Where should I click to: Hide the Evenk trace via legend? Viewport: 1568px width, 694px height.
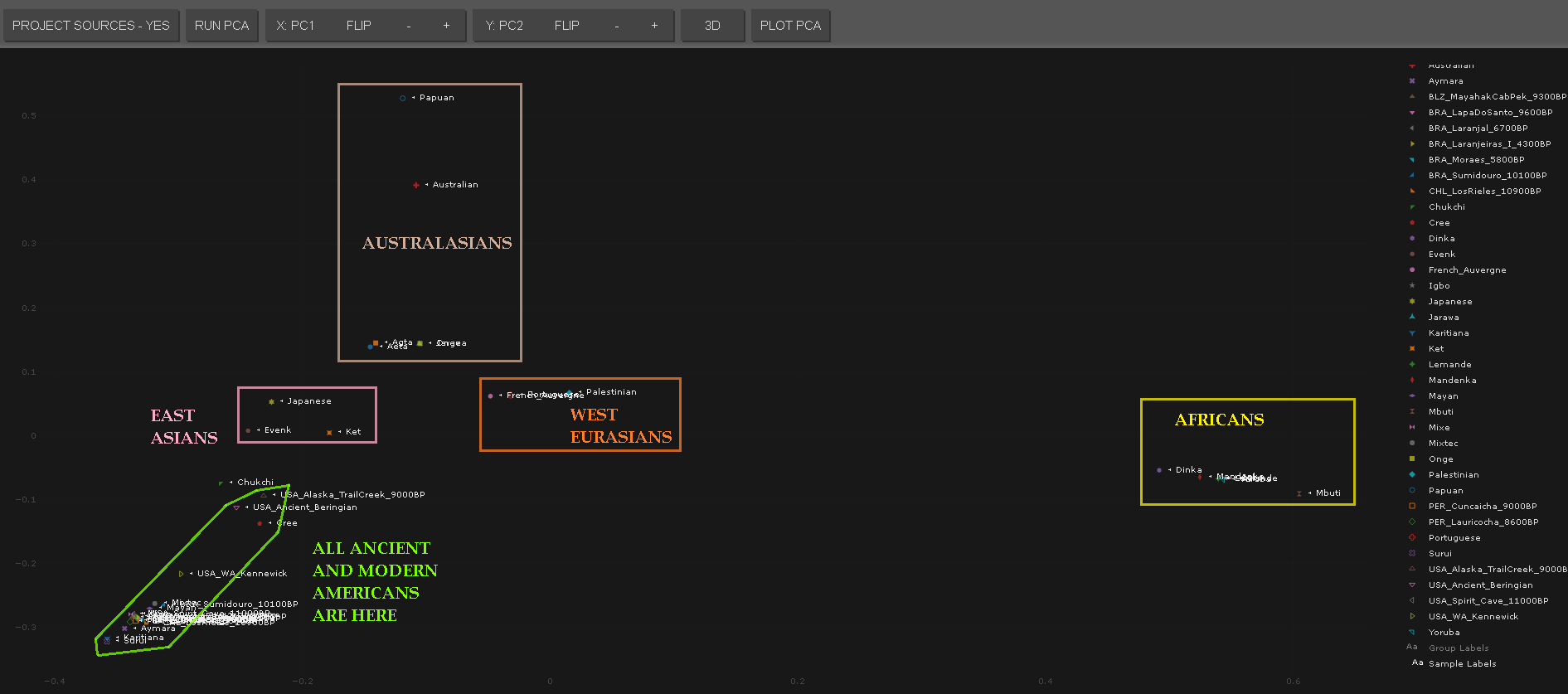point(1441,255)
